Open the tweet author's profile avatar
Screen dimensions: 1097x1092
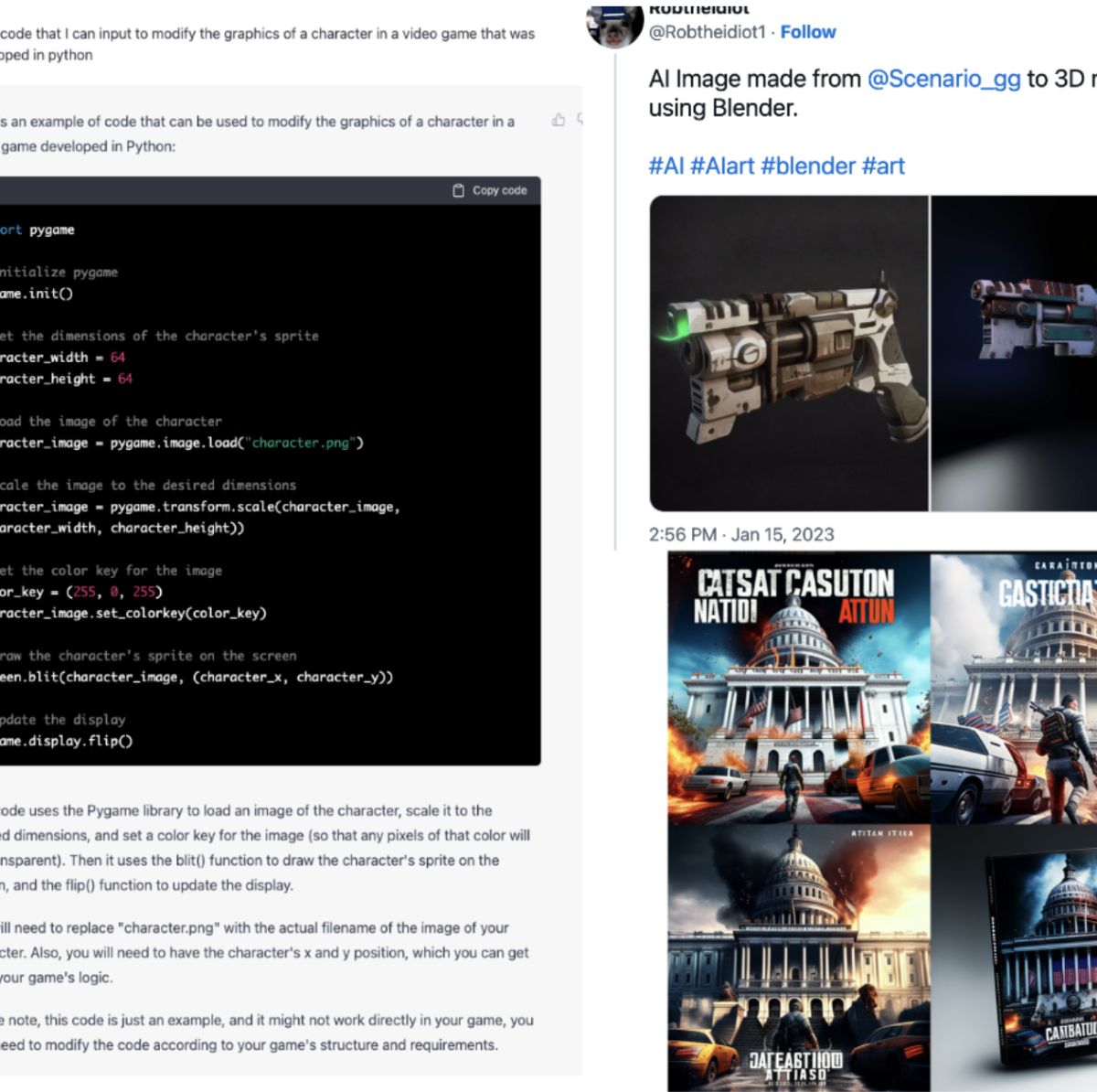point(615,24)
